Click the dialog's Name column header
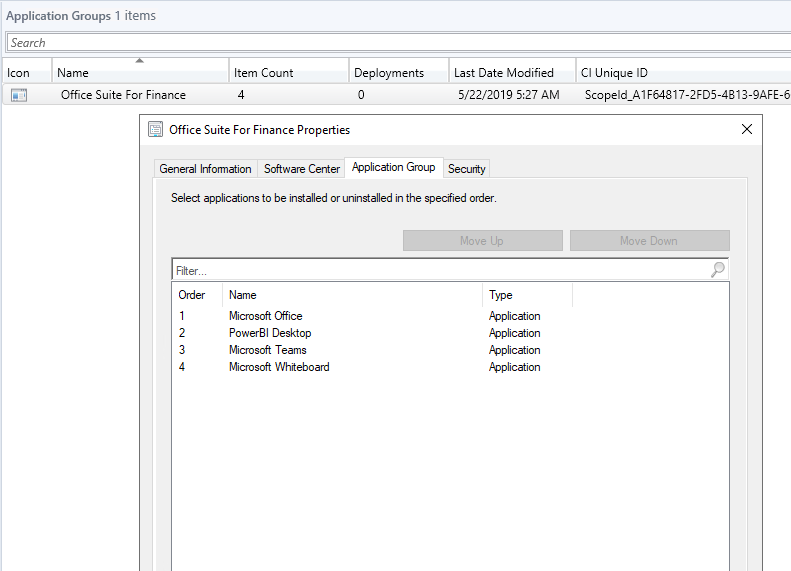 tap(353, 295)
